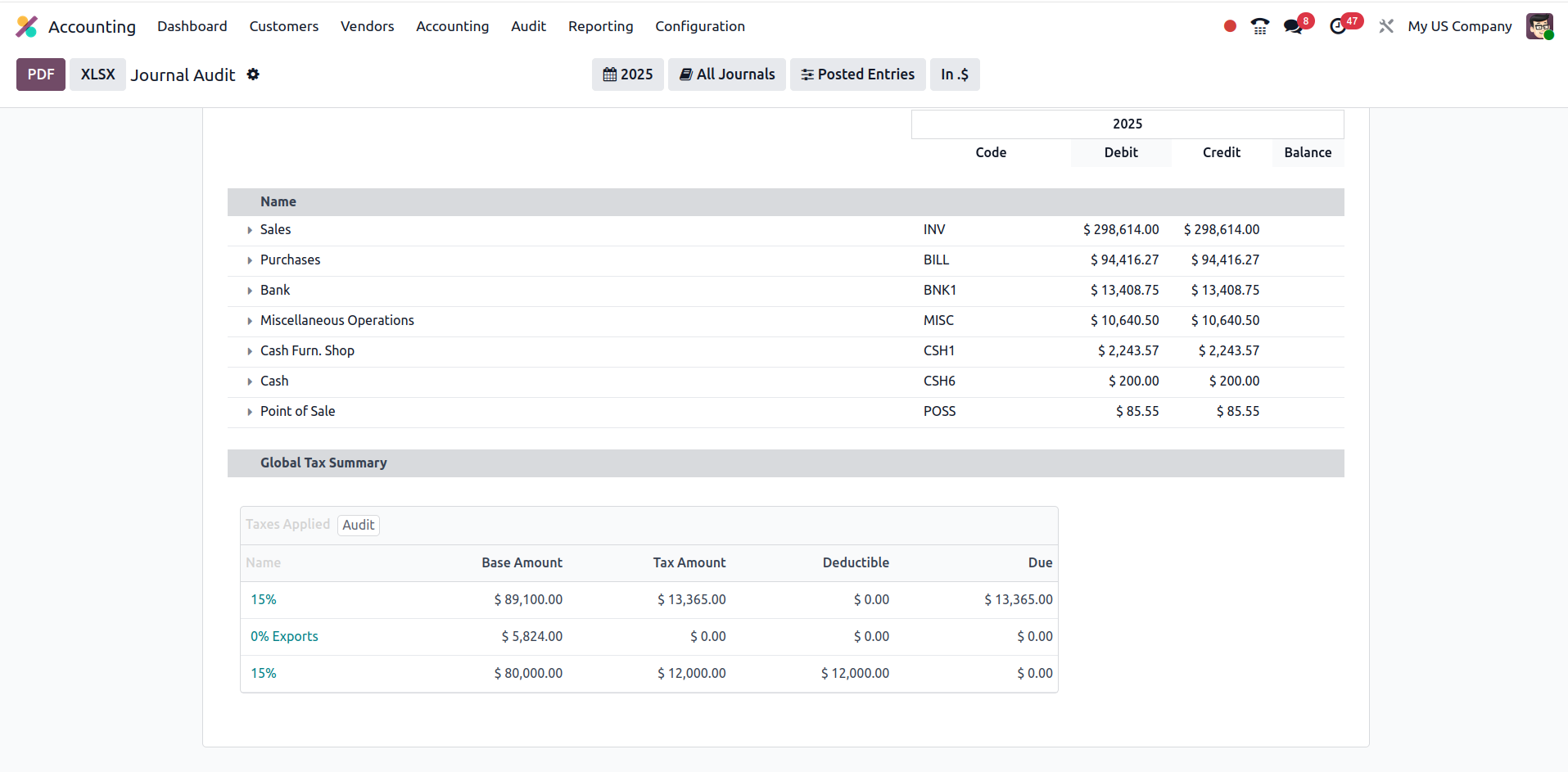
Task: Open the activities clock icon
Action: point(1338,26)
